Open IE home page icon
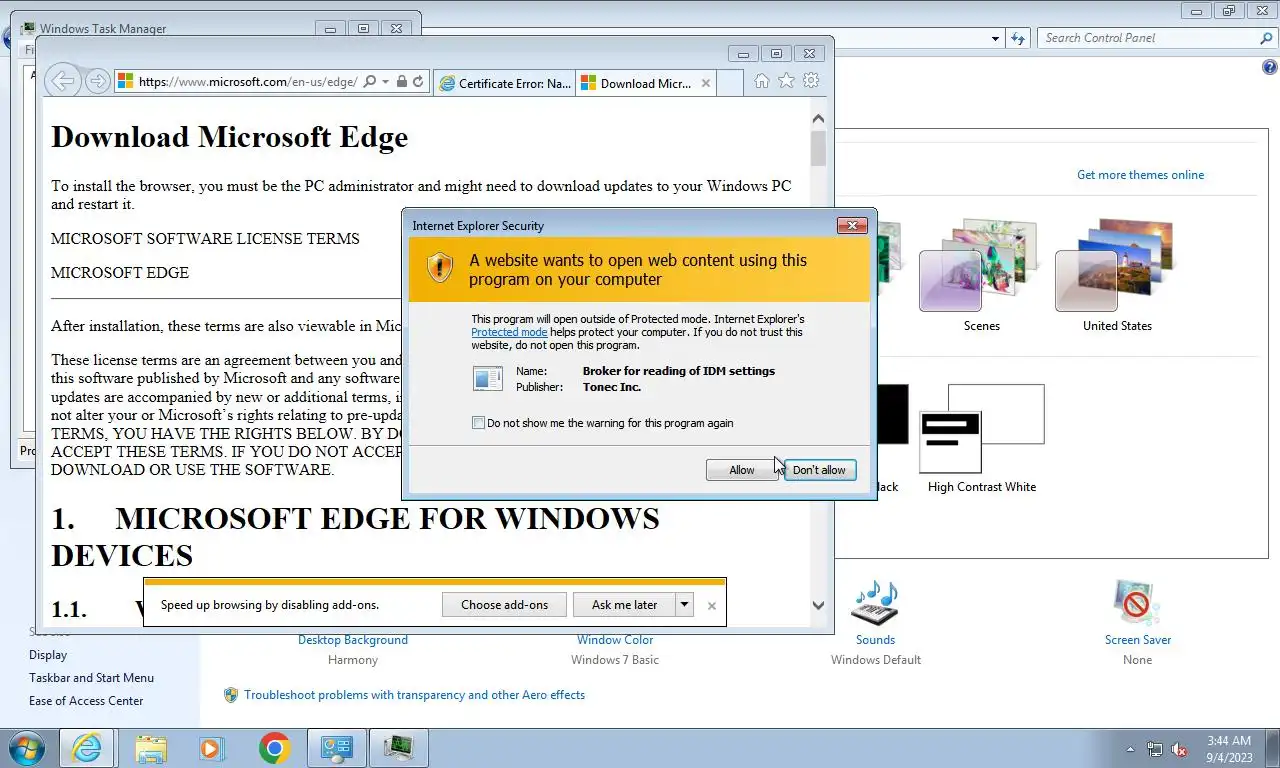Screen dimensions: 1280x768 [762, 81]
